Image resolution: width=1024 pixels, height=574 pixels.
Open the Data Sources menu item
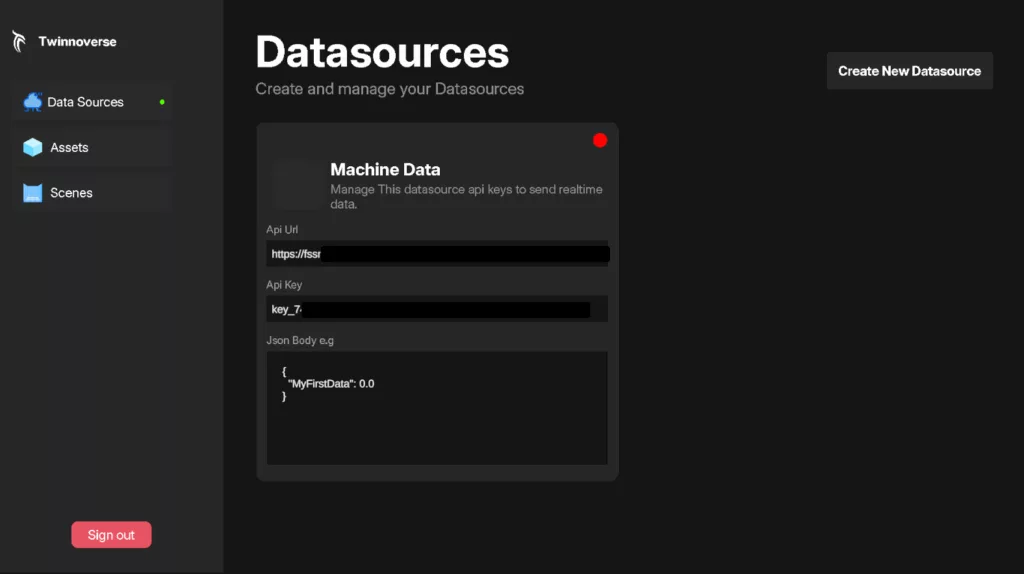tap(92, 102)
